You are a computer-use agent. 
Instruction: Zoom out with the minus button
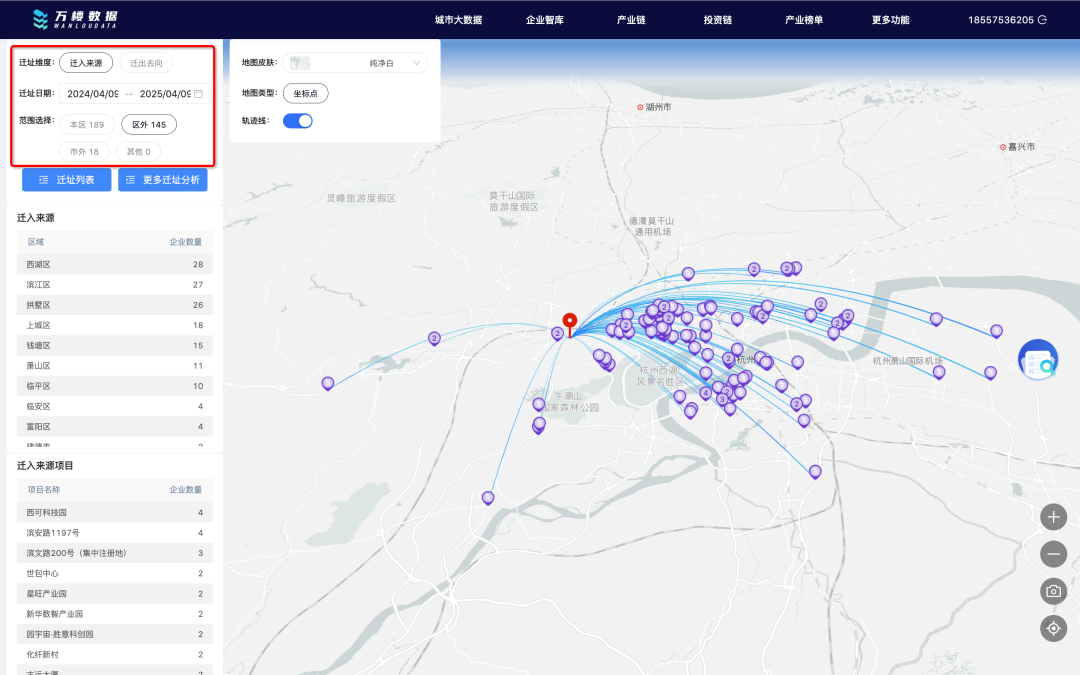pos(1053,554)
